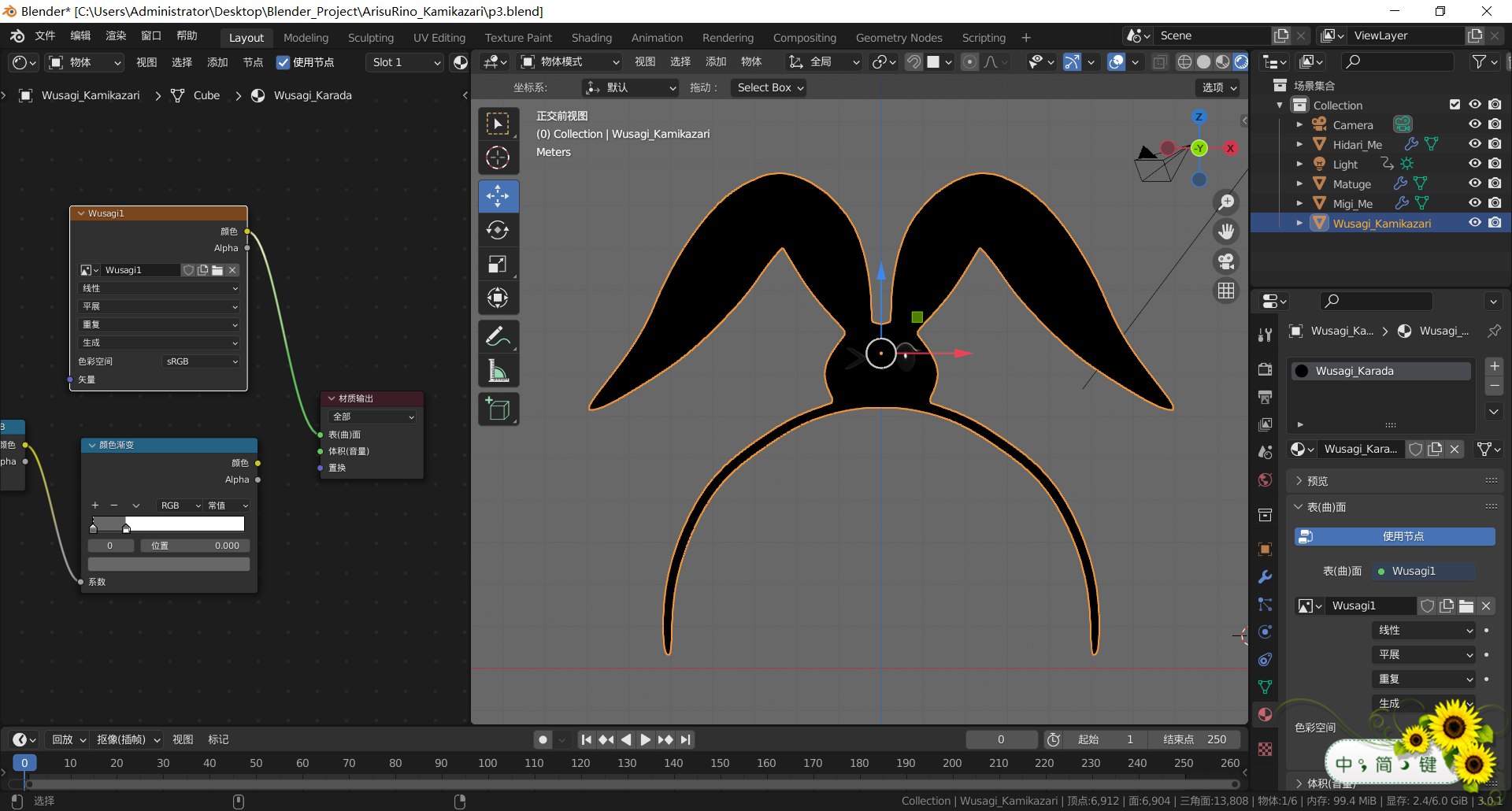Open the Select Box drag dropdown
Image resolution: width=1512 pixels, height=811 pixels.
click(x=770, y=87)
